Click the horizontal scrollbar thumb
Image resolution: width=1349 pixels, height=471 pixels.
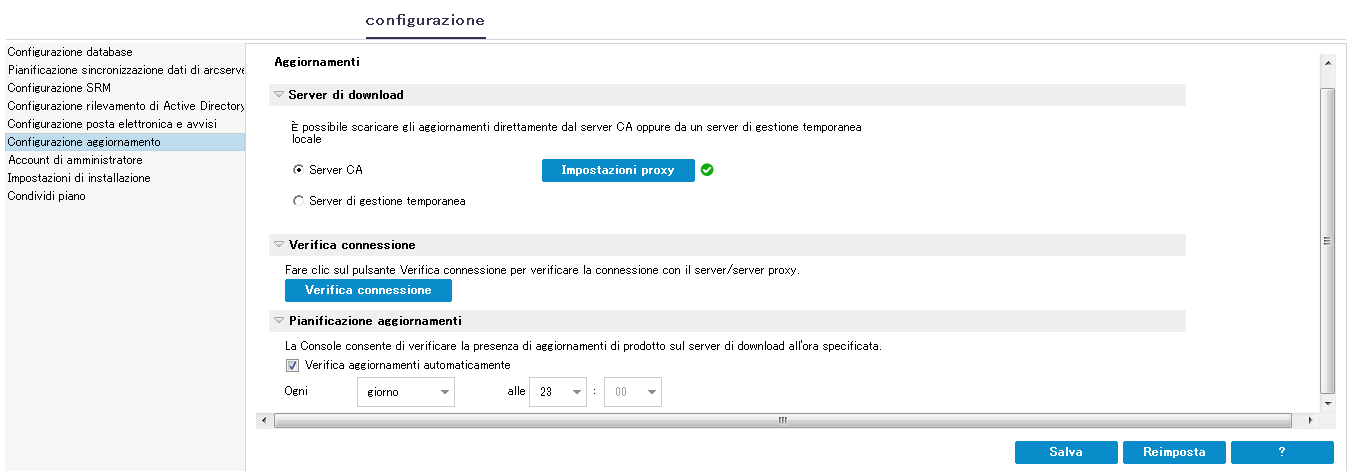click(783, 421)
